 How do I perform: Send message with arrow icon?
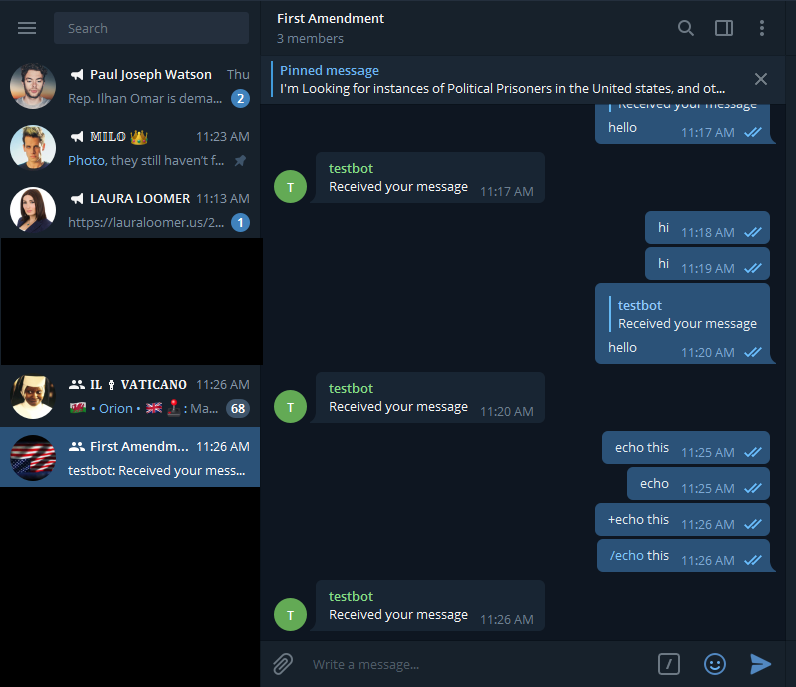[760, 664]
